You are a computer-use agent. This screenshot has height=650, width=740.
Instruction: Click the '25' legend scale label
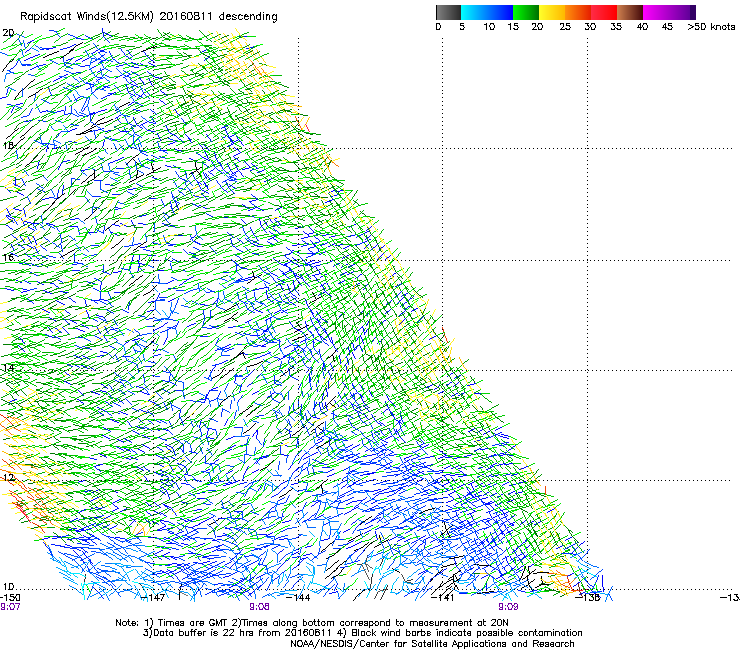[565, 26]
